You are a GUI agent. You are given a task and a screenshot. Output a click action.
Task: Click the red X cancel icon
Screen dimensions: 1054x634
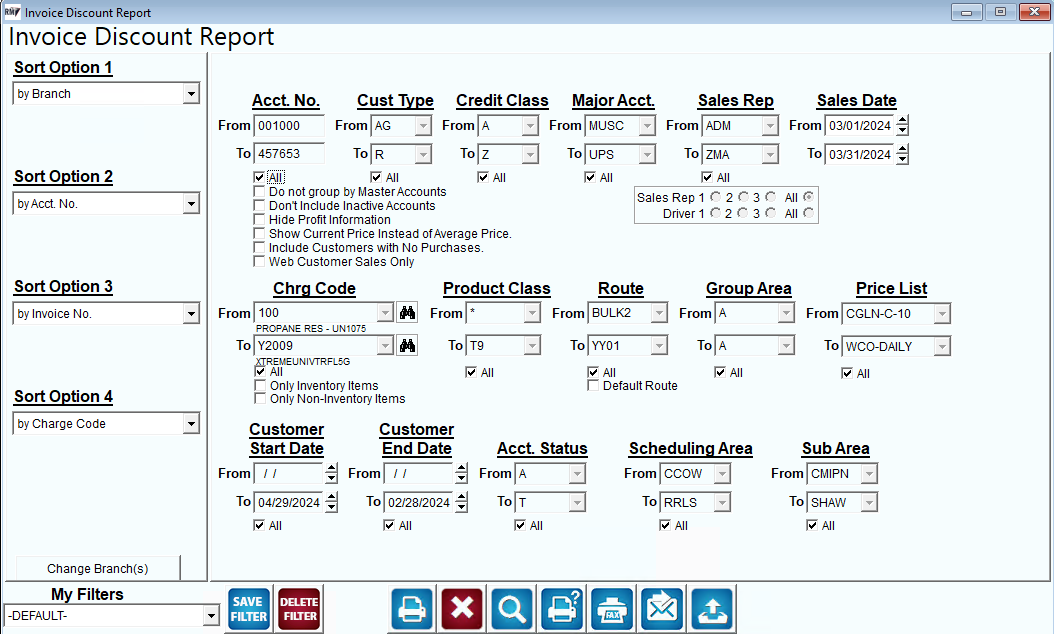click(x=462, y=609)
